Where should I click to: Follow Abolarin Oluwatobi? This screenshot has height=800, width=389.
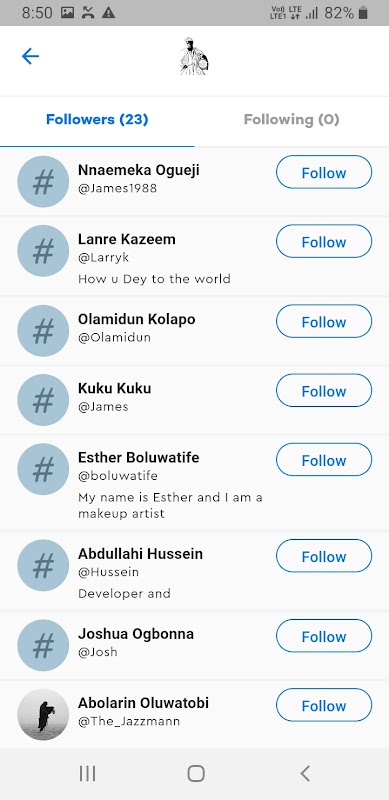pyautogui.click(x=324, y=705)
